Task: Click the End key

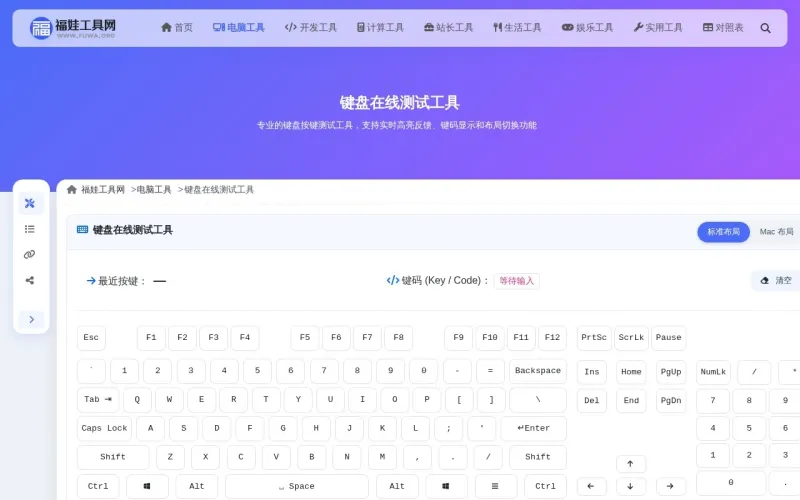Action: tap(631, 401)
